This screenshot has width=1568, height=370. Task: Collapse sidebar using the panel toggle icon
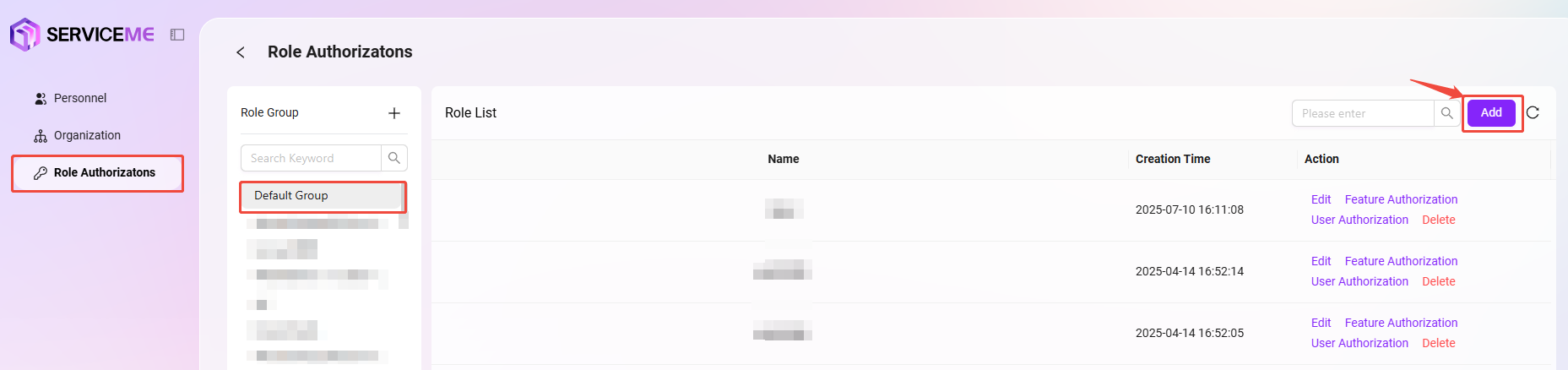point(177,35)
